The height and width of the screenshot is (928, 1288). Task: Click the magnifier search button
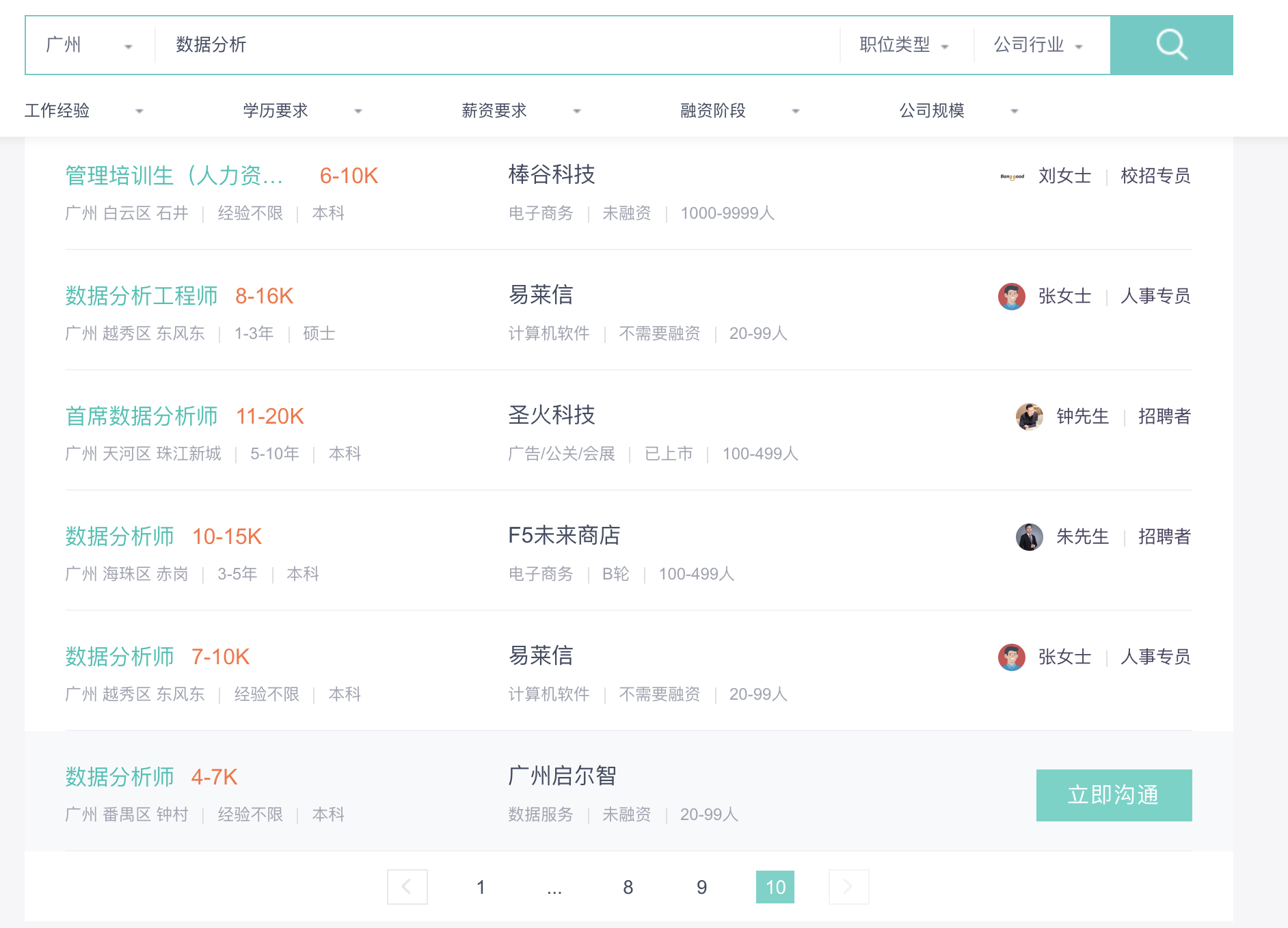[1171, 45]
